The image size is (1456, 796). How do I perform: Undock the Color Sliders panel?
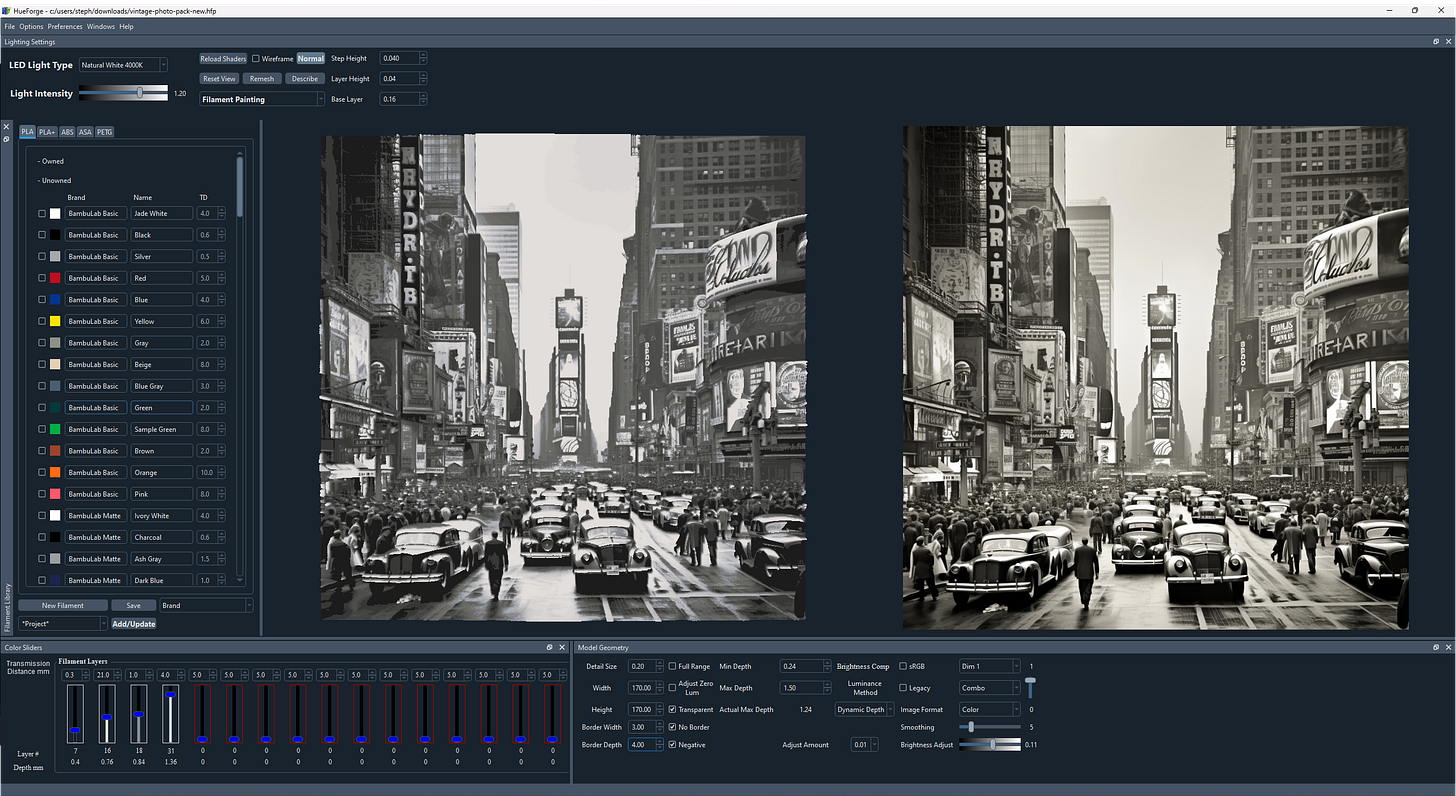coord(549,647)
